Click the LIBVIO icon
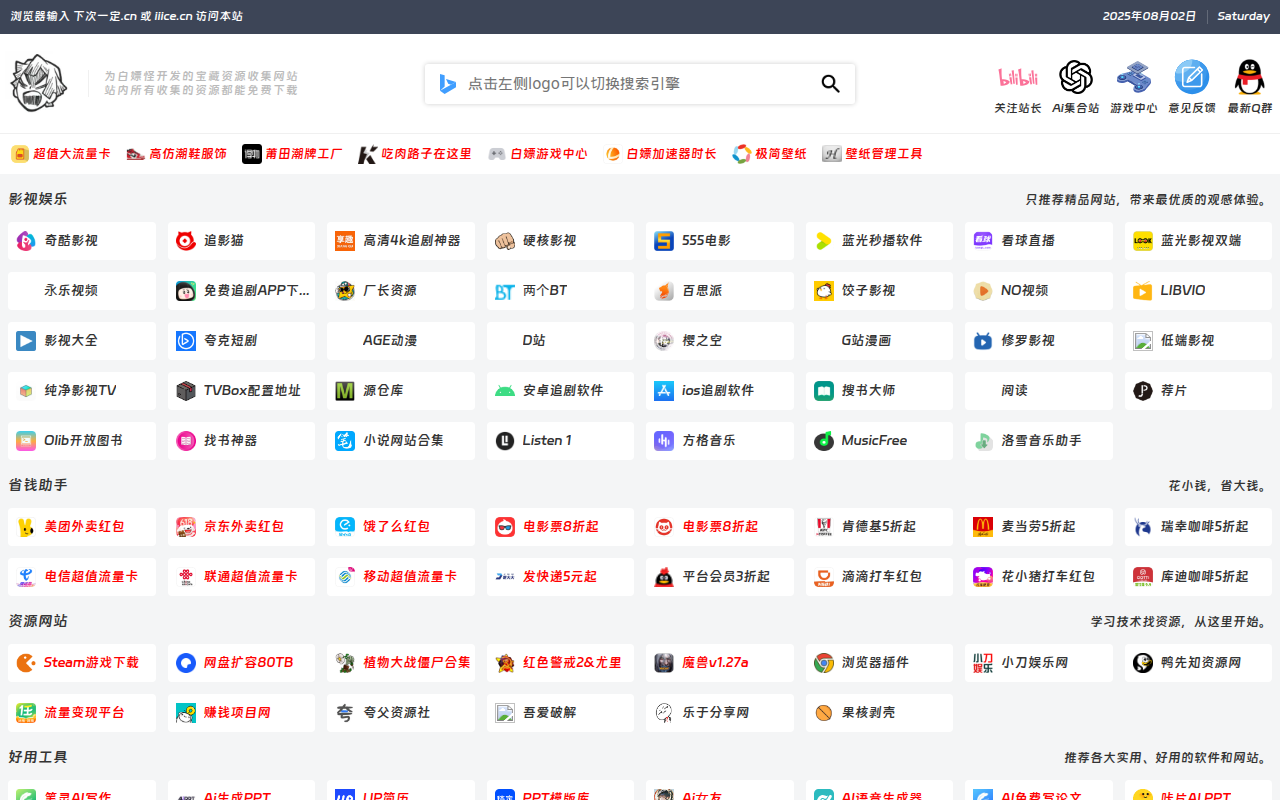 coord(1143,291)
